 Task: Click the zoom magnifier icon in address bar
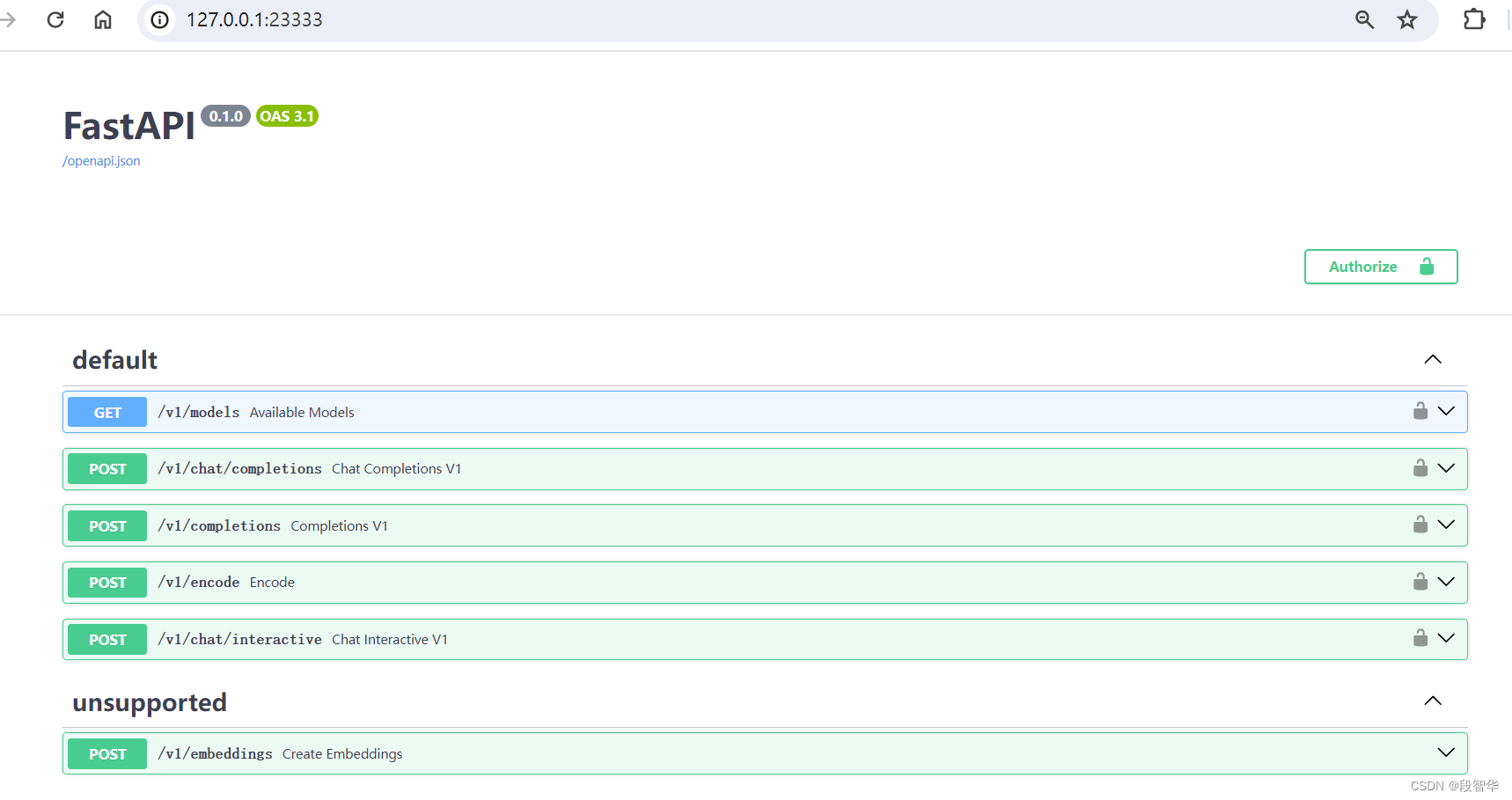pyautogui.click(x=1364, y=19)
